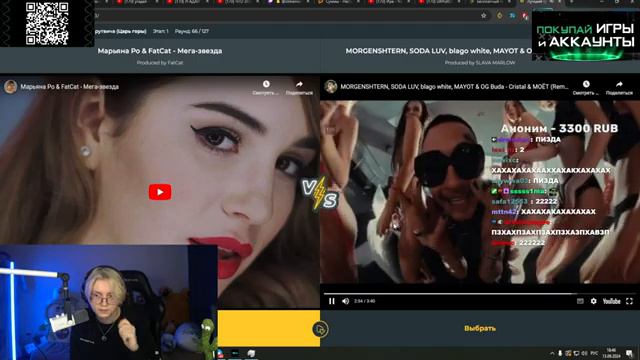Viewport: 640px width, 360px height.
Task: Click the 'Аноним - 3300 RUB' donation alert
Action: [559, 129]
